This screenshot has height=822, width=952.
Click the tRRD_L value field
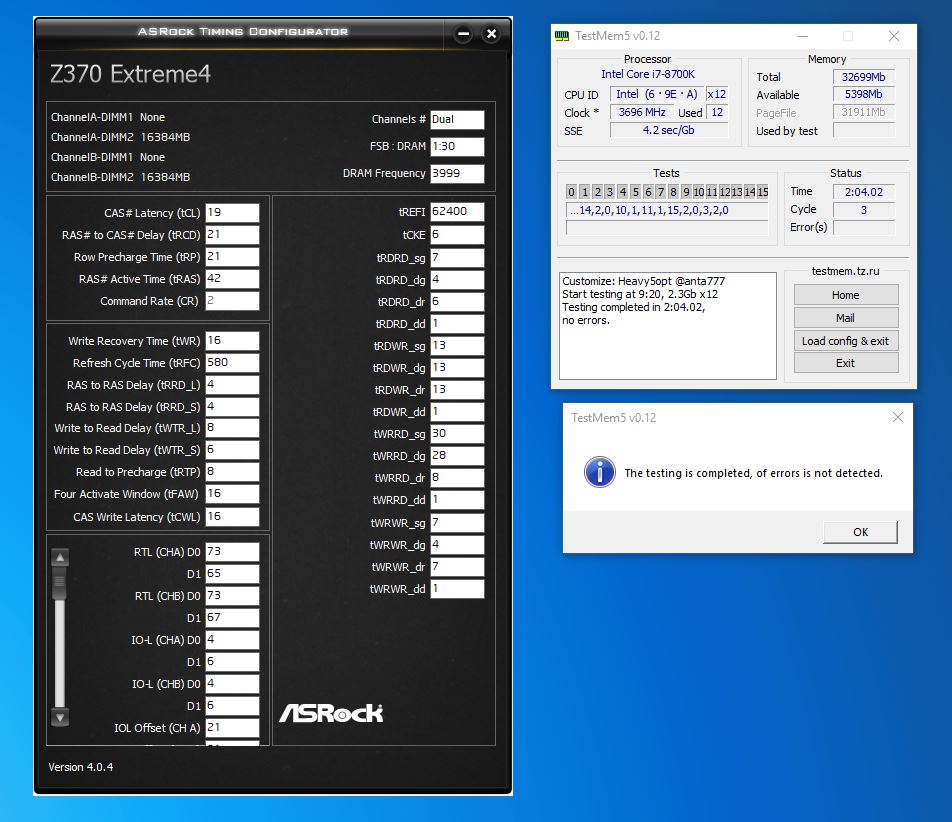coord(232,385)
